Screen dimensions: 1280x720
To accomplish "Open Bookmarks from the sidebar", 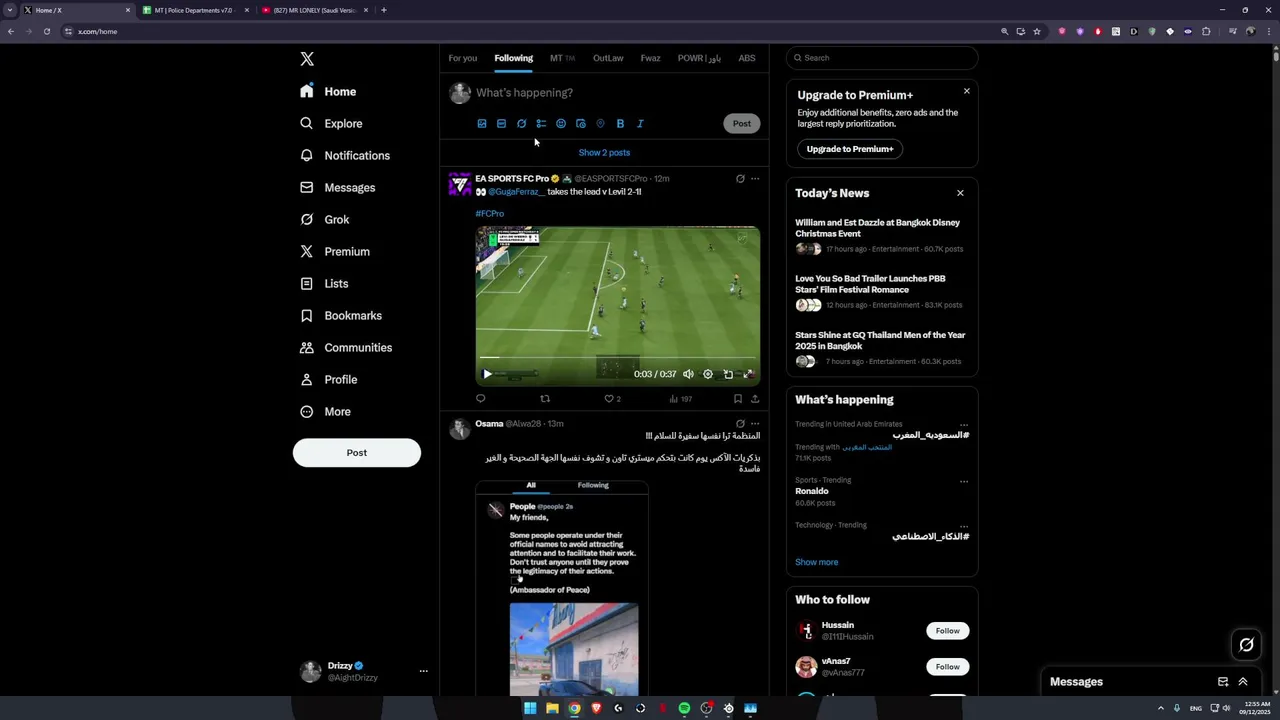I will [x=340, y=315].
